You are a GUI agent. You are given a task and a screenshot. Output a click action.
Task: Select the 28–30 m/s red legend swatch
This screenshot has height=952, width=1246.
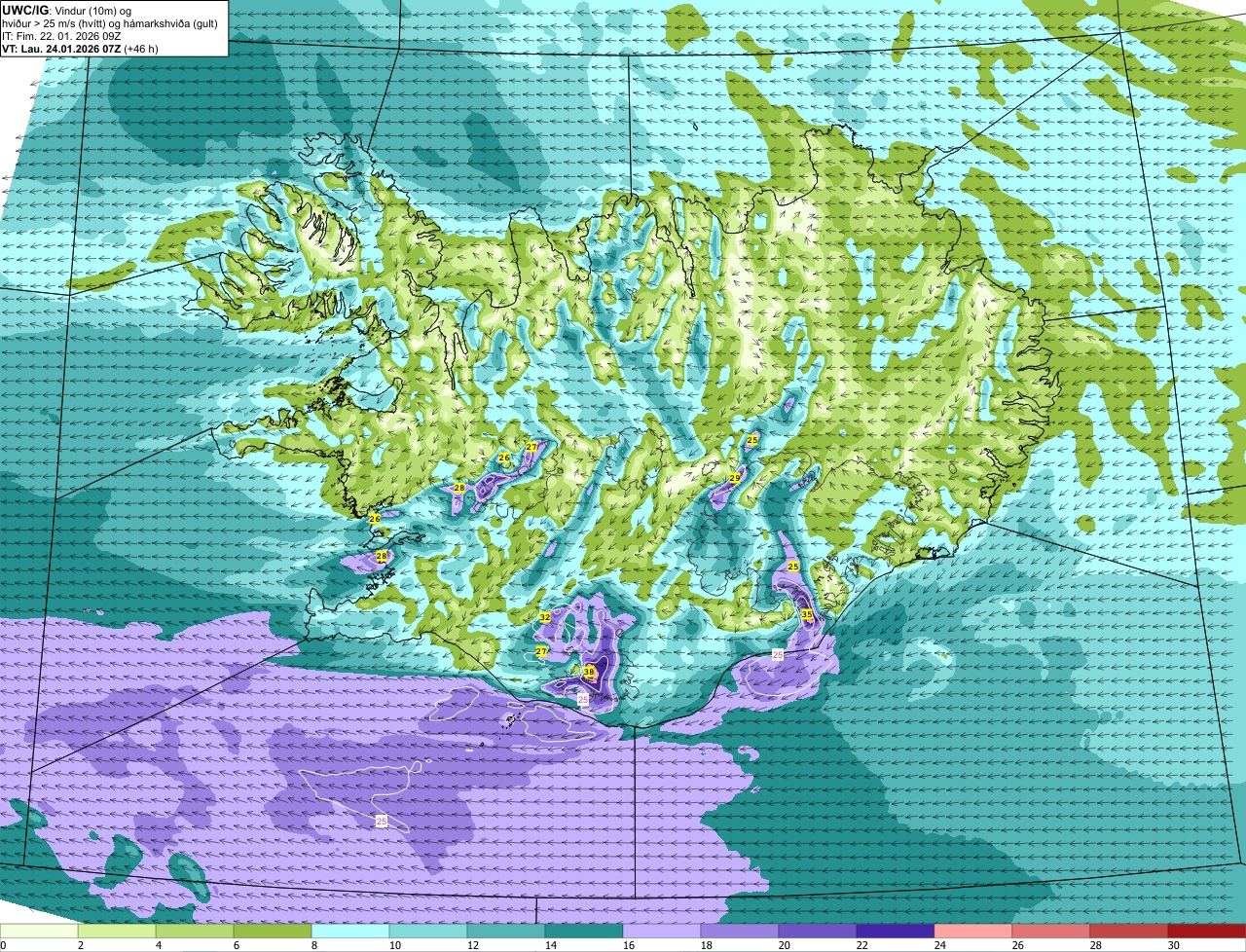(1129, 932)
